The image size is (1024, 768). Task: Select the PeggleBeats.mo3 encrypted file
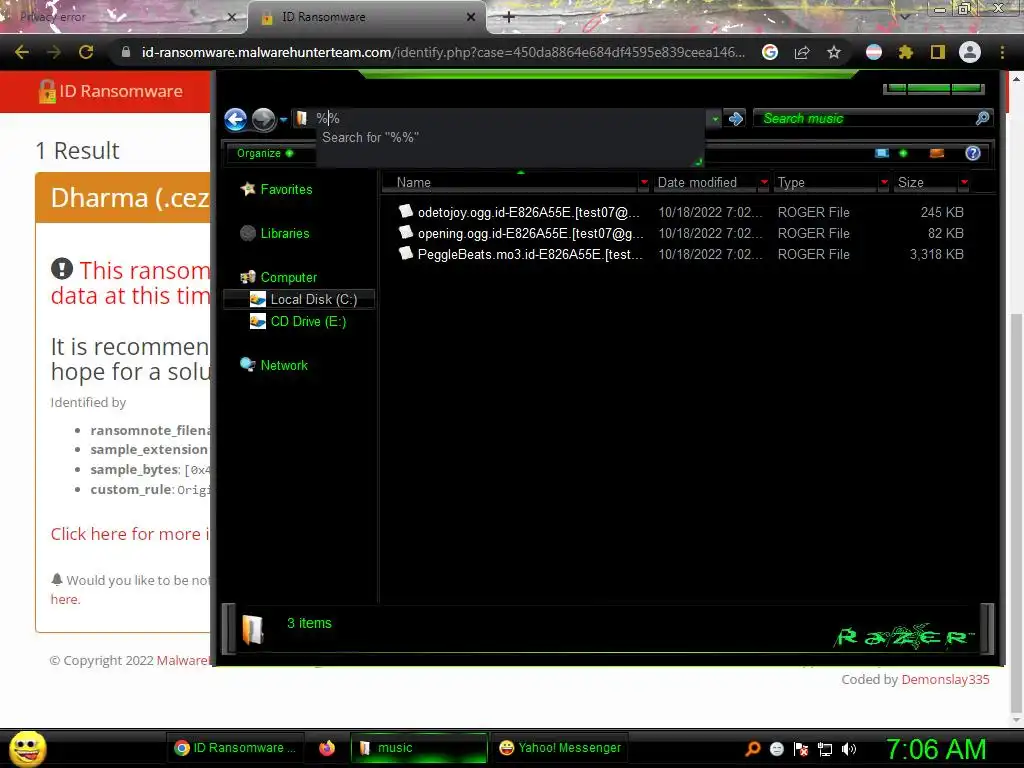(530, 254)
